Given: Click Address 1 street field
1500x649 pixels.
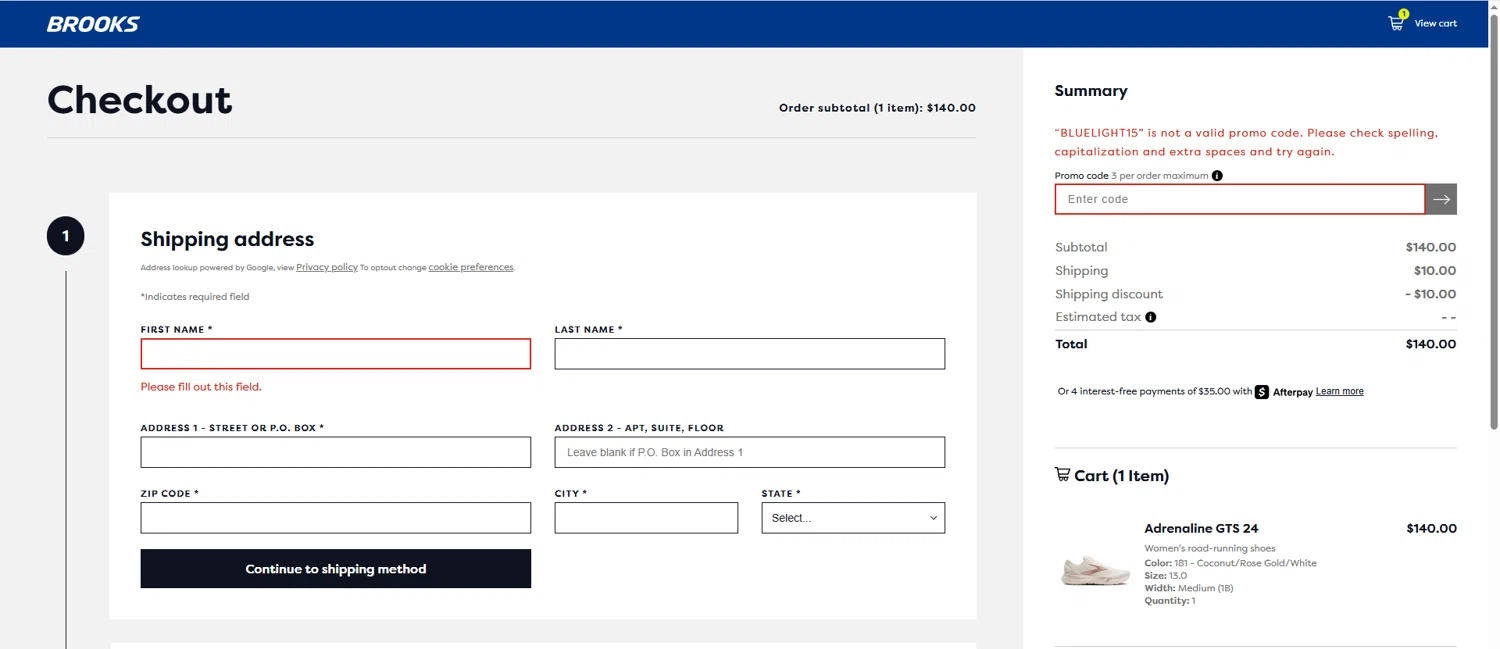Looking at the screenshot, I should click(x=336, y=452).
